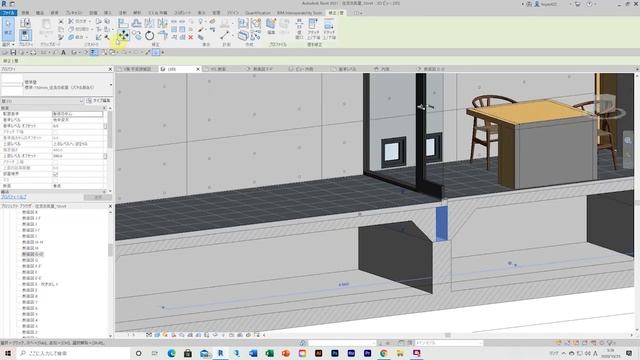Close the Properties palette
The height and width of the screenshot is (360, 640).
click(x=110, y=69)
